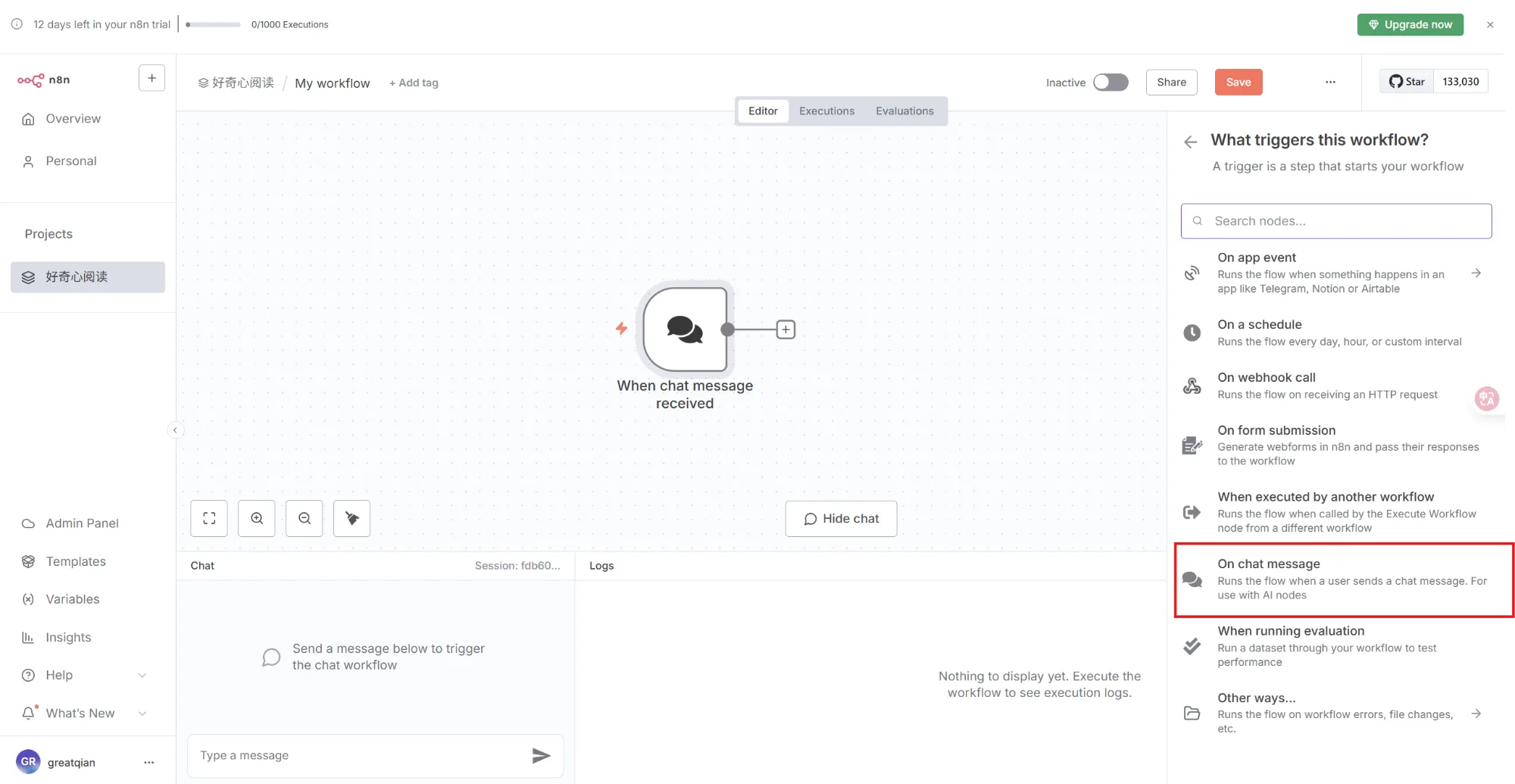Select the chat message trigger node

pyautogui.click(x=685, y=329)
